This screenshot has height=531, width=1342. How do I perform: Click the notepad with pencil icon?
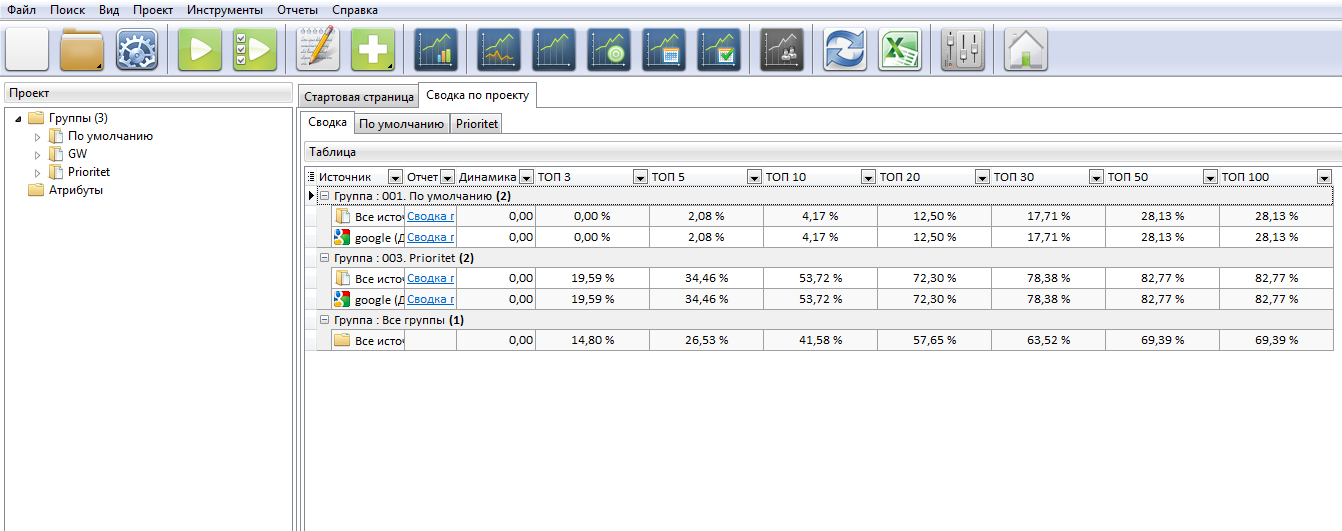pos(318,49)
